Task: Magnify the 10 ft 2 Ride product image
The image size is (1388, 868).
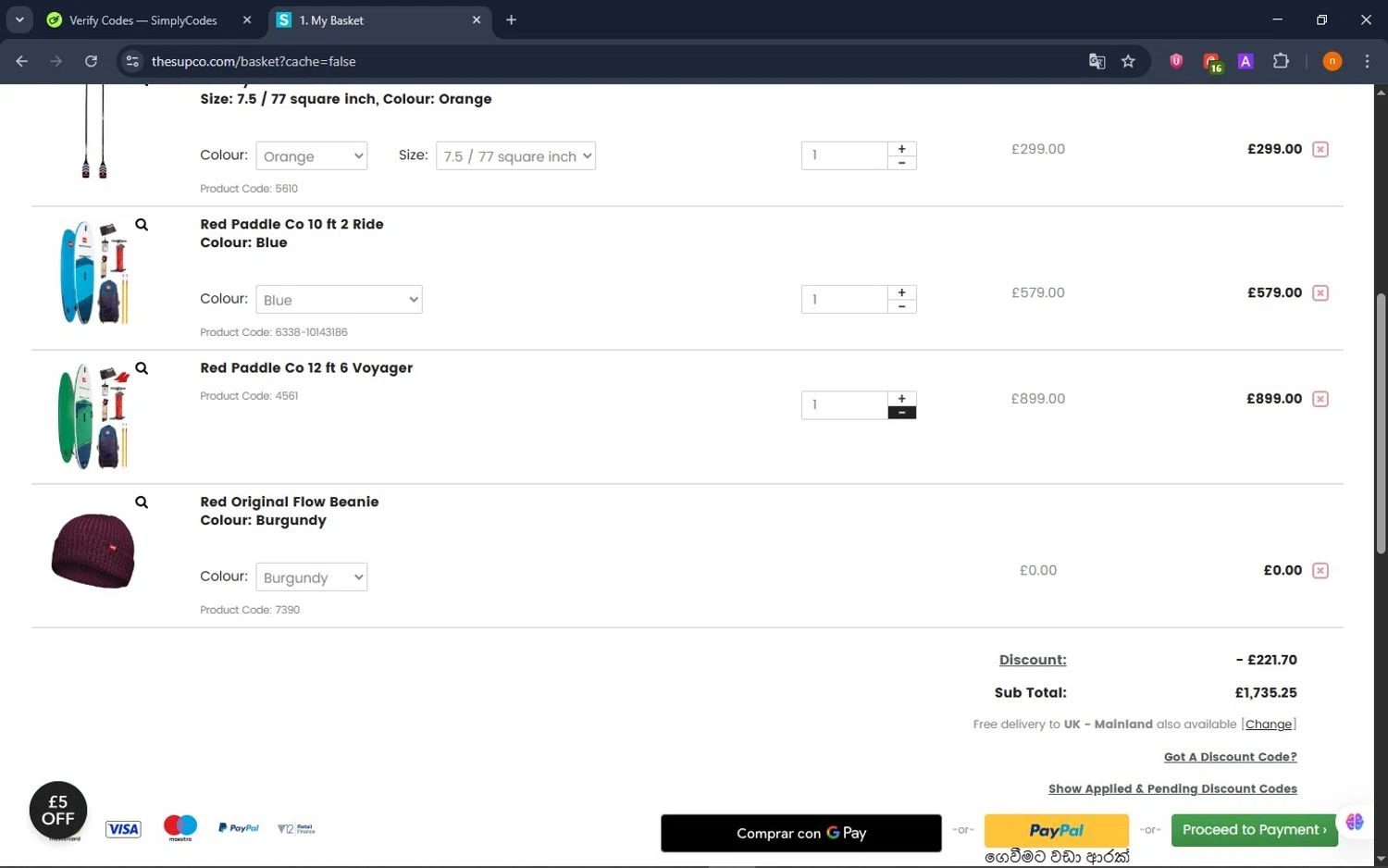Action: pos(142,224)
